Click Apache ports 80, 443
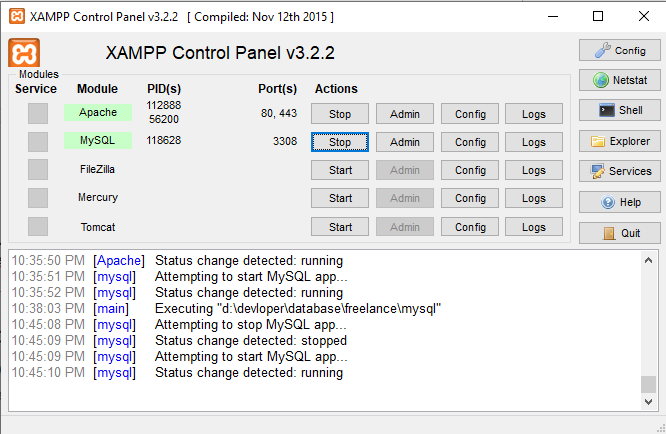 (x=279, y=113)
